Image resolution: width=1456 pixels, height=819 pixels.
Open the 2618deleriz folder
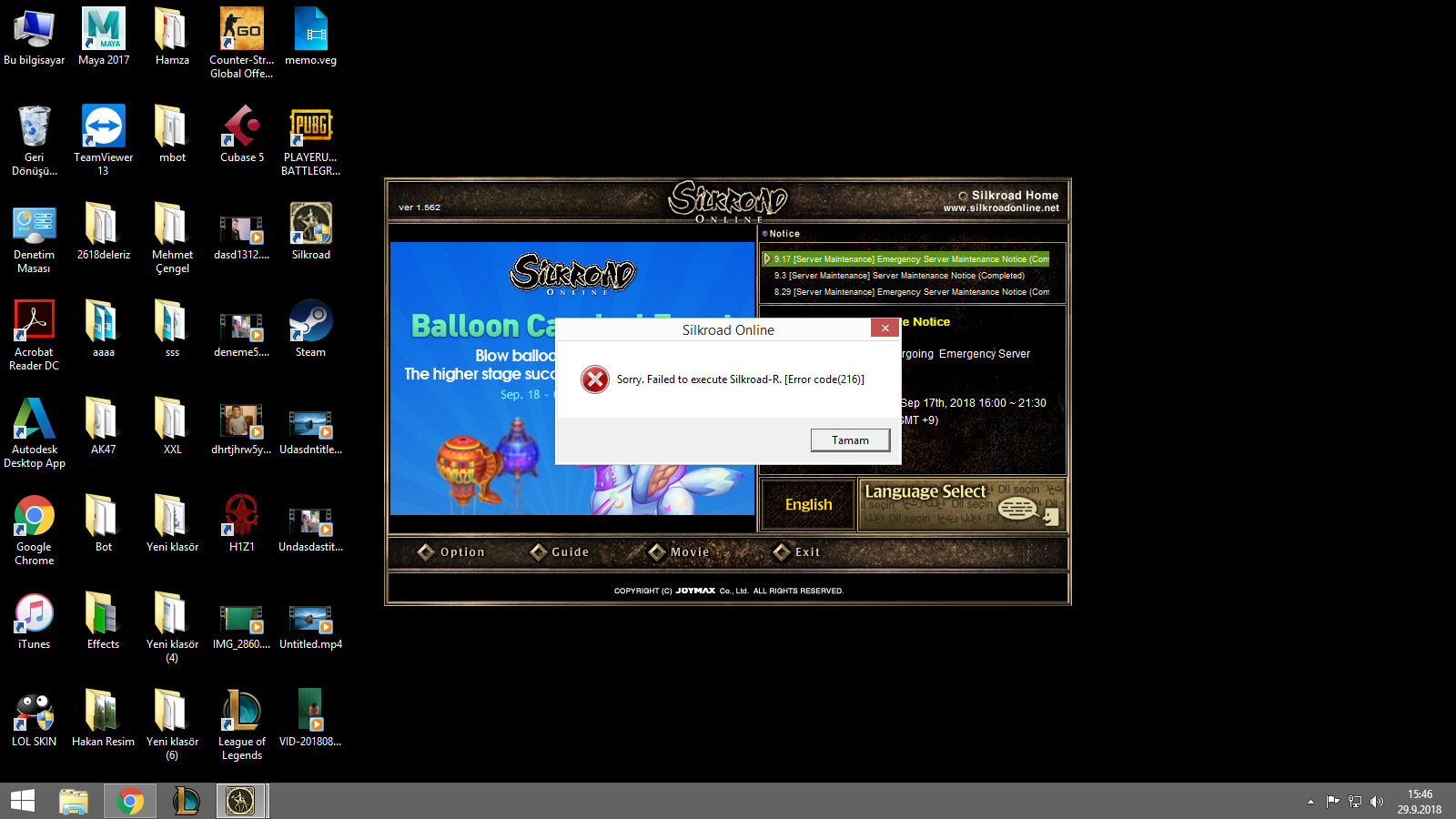tap(104, 231)
